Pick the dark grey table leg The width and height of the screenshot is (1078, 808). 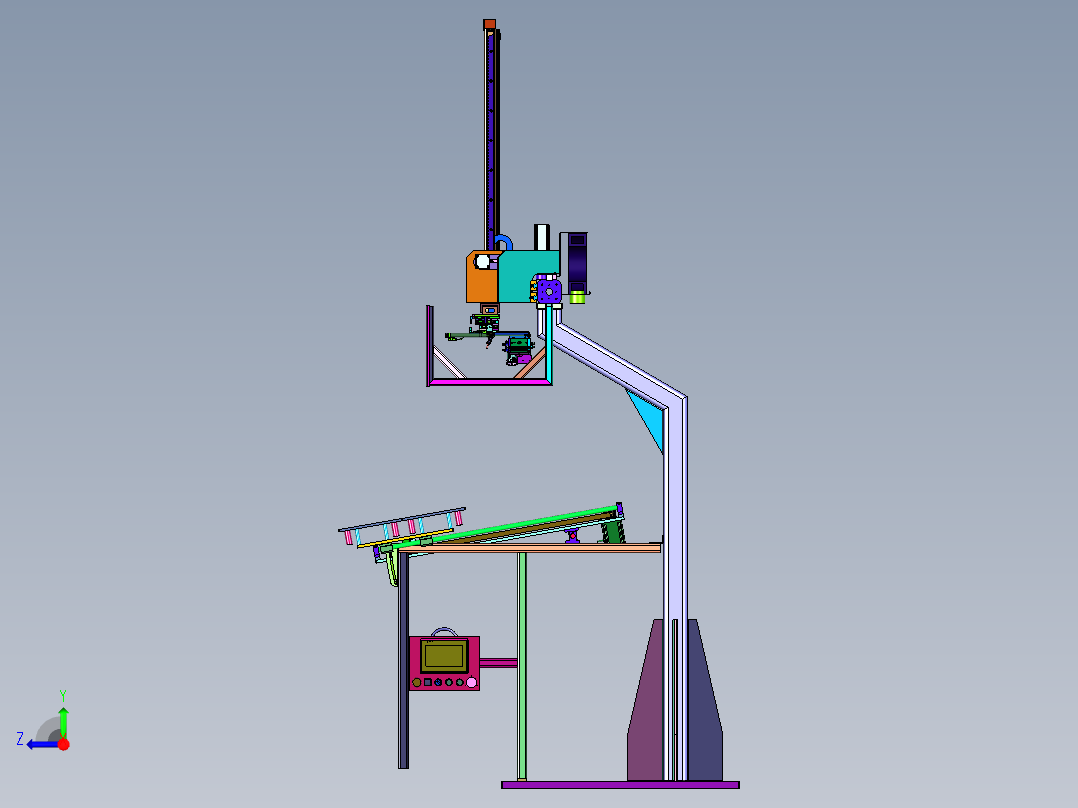[404, 659]
